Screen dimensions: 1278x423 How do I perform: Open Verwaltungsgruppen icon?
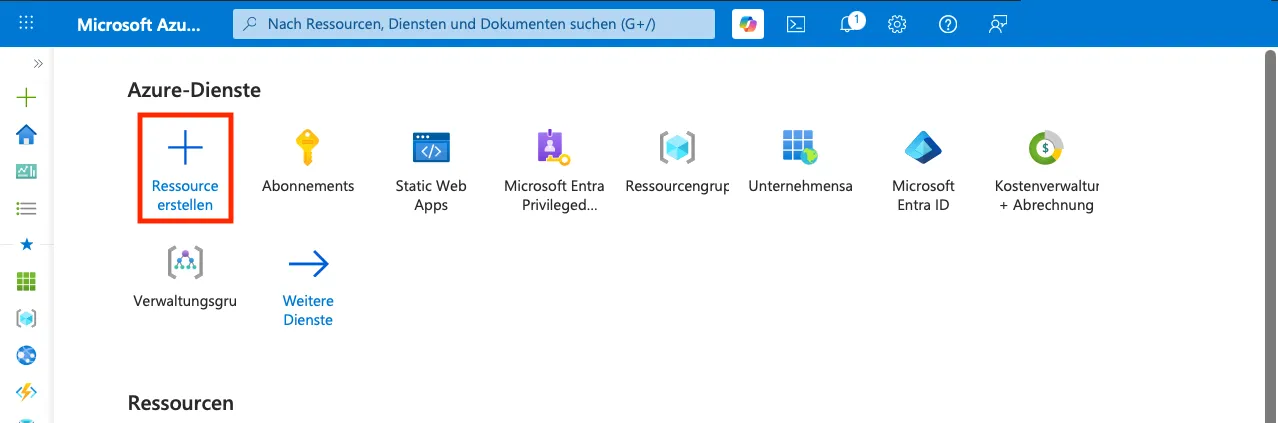tap(185, 262)
